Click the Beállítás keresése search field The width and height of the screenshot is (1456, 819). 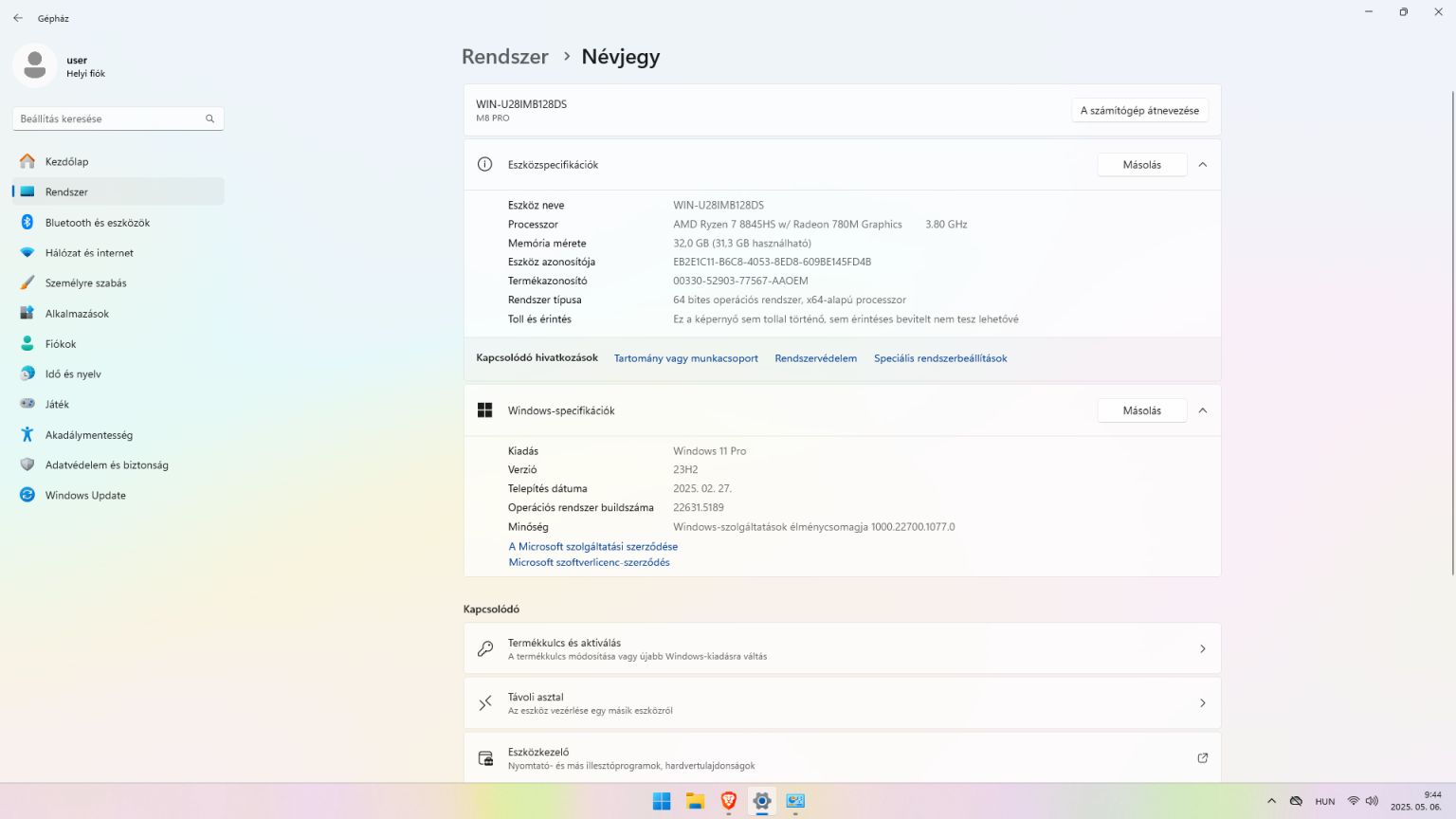(x=118, y=118)
